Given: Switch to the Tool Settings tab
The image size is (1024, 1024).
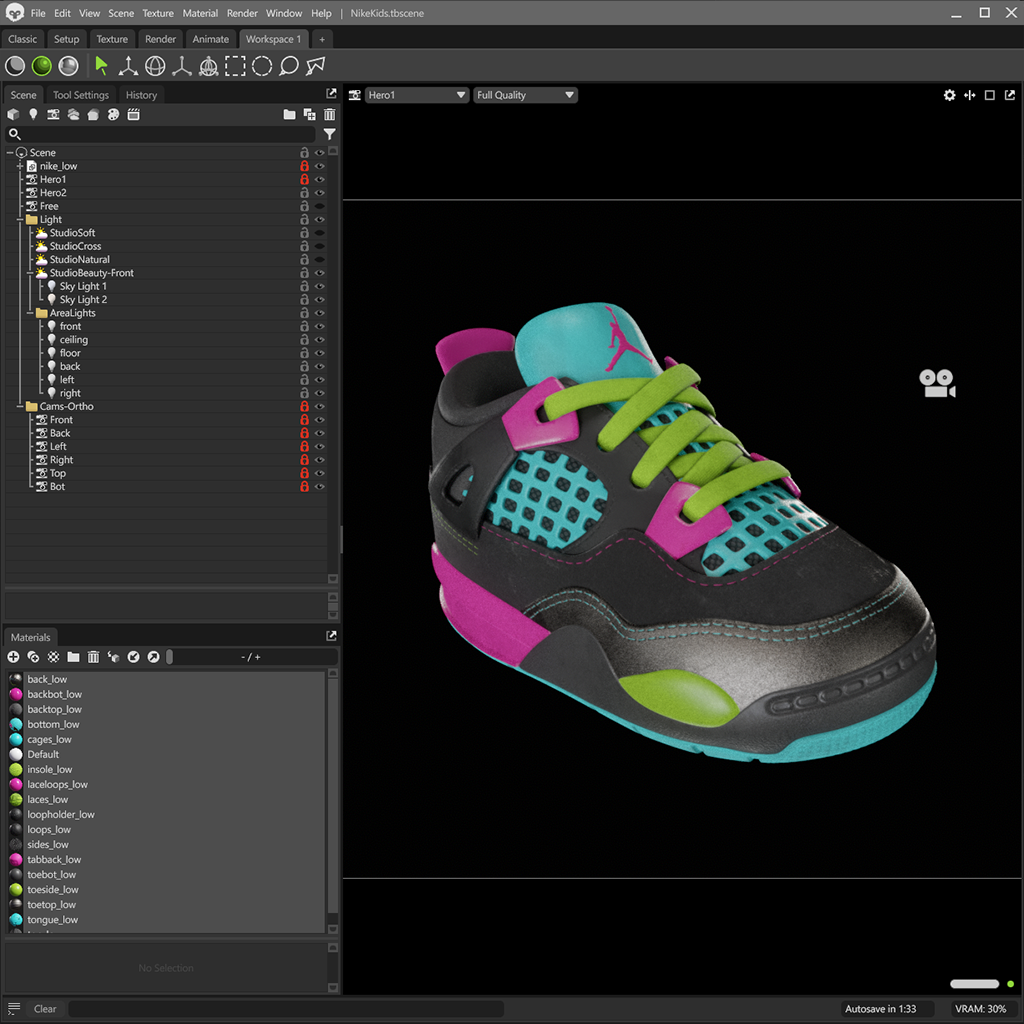Looking at the screenshot, I should 81,95.
